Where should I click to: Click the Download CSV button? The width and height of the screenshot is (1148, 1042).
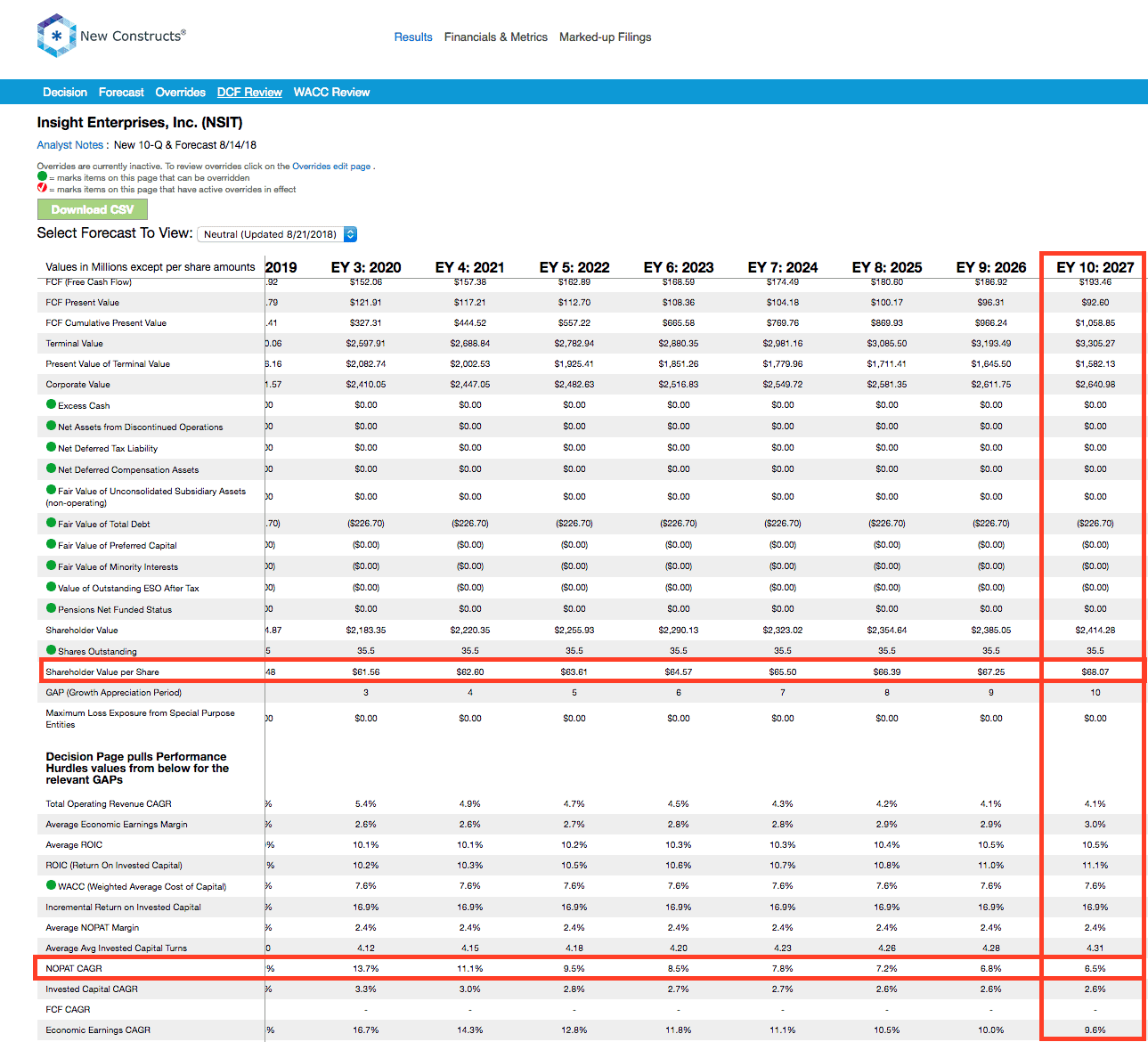coord(93,209)
